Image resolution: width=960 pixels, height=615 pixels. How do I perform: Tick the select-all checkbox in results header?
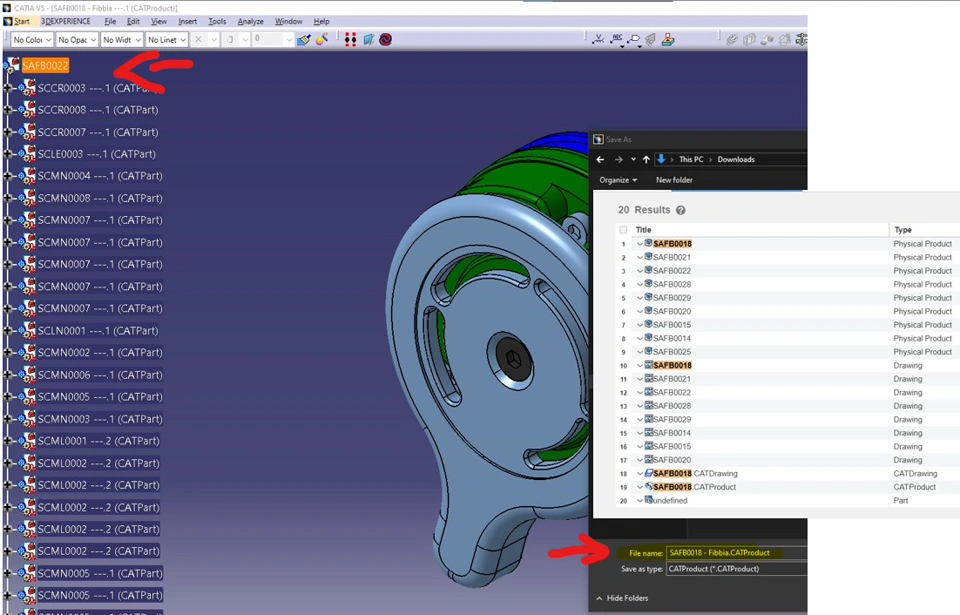coord(623,230)
